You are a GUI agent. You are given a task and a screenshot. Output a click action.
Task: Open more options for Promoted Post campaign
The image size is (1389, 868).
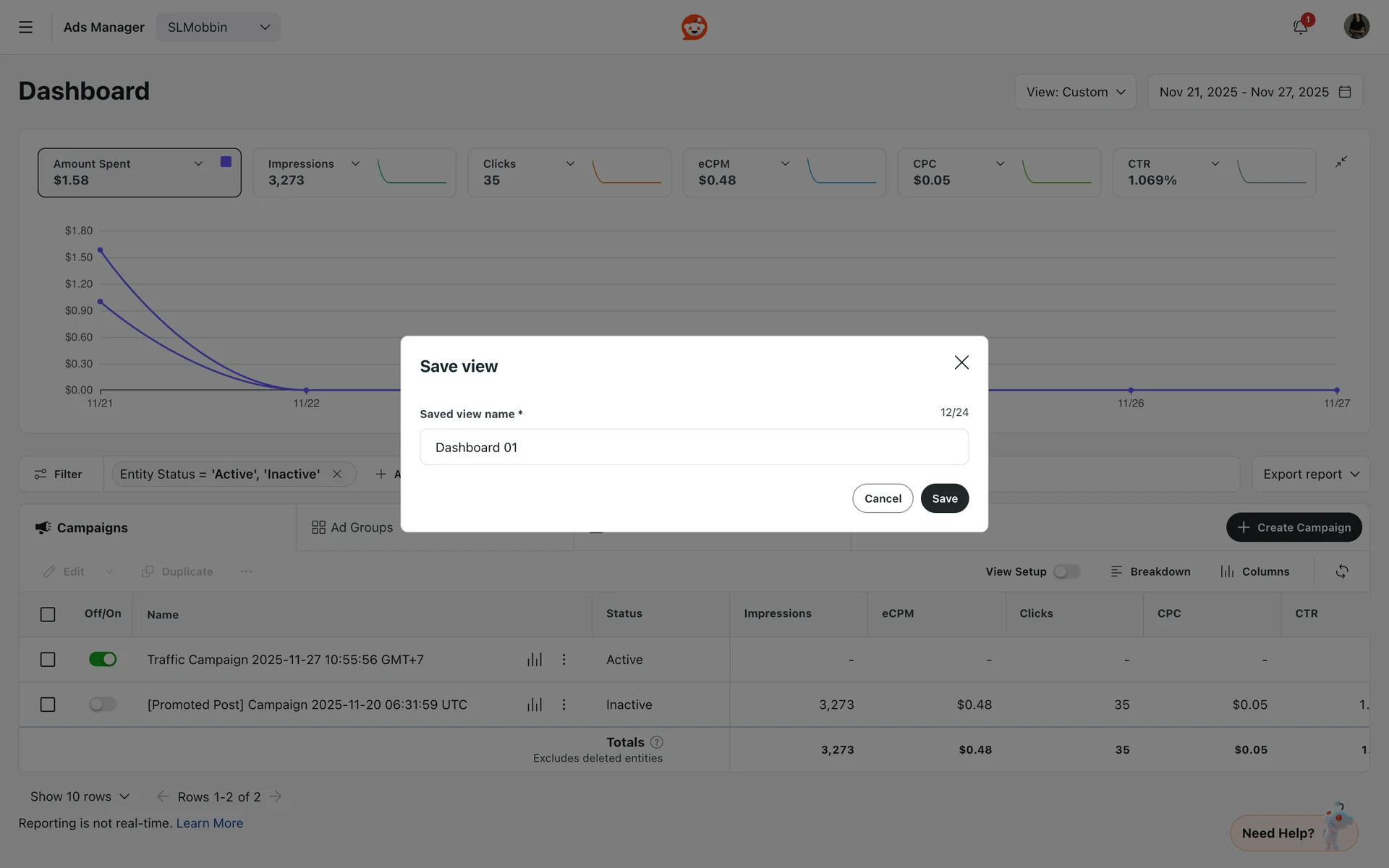[x=564, y=705]
